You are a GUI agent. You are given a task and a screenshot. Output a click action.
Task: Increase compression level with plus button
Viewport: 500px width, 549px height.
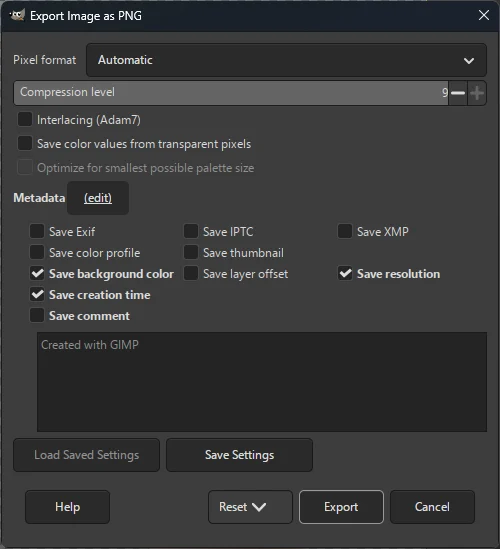(x=477, y=93)
